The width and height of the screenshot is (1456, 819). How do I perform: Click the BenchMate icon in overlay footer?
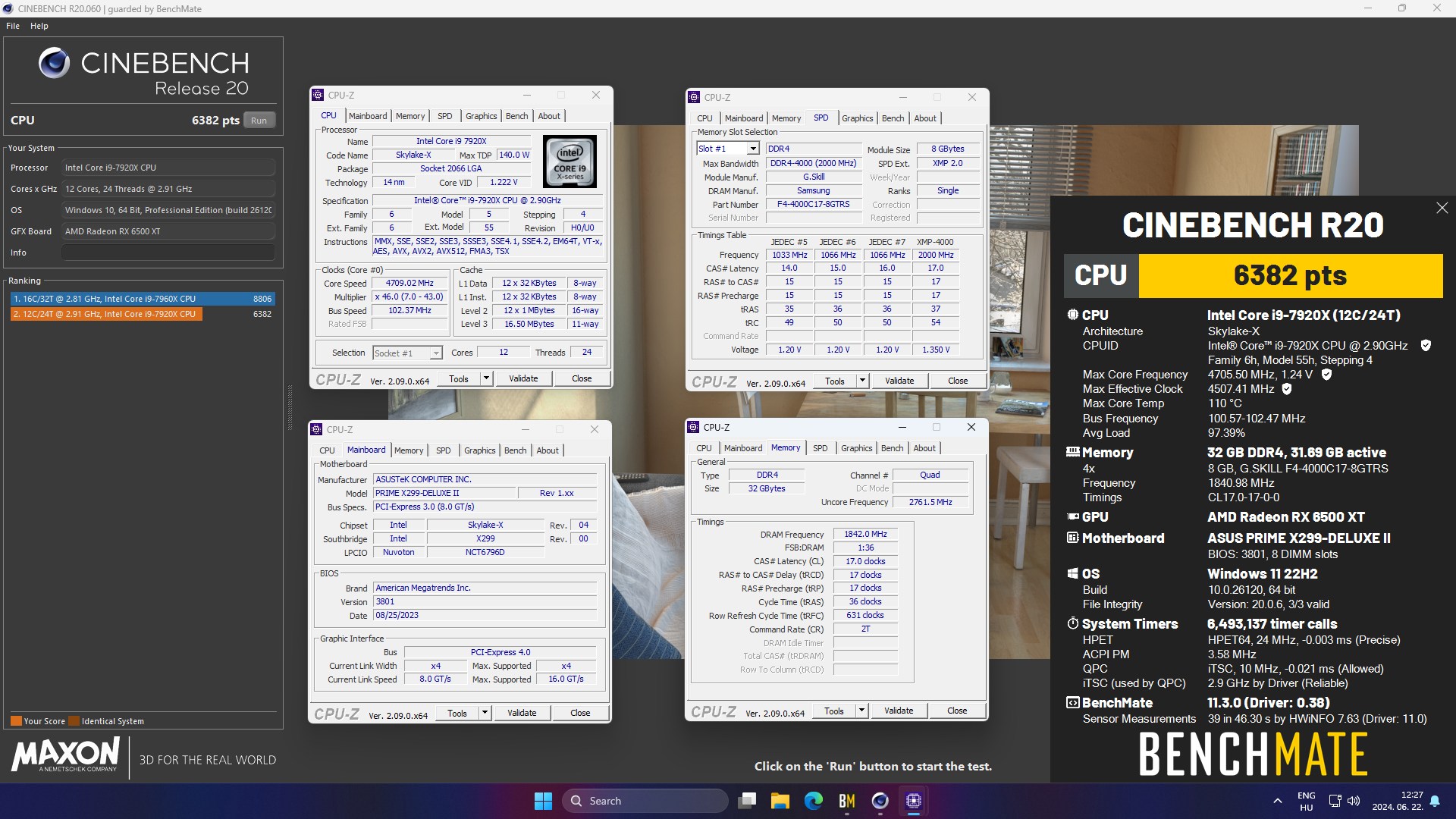tap(1072, 703)
